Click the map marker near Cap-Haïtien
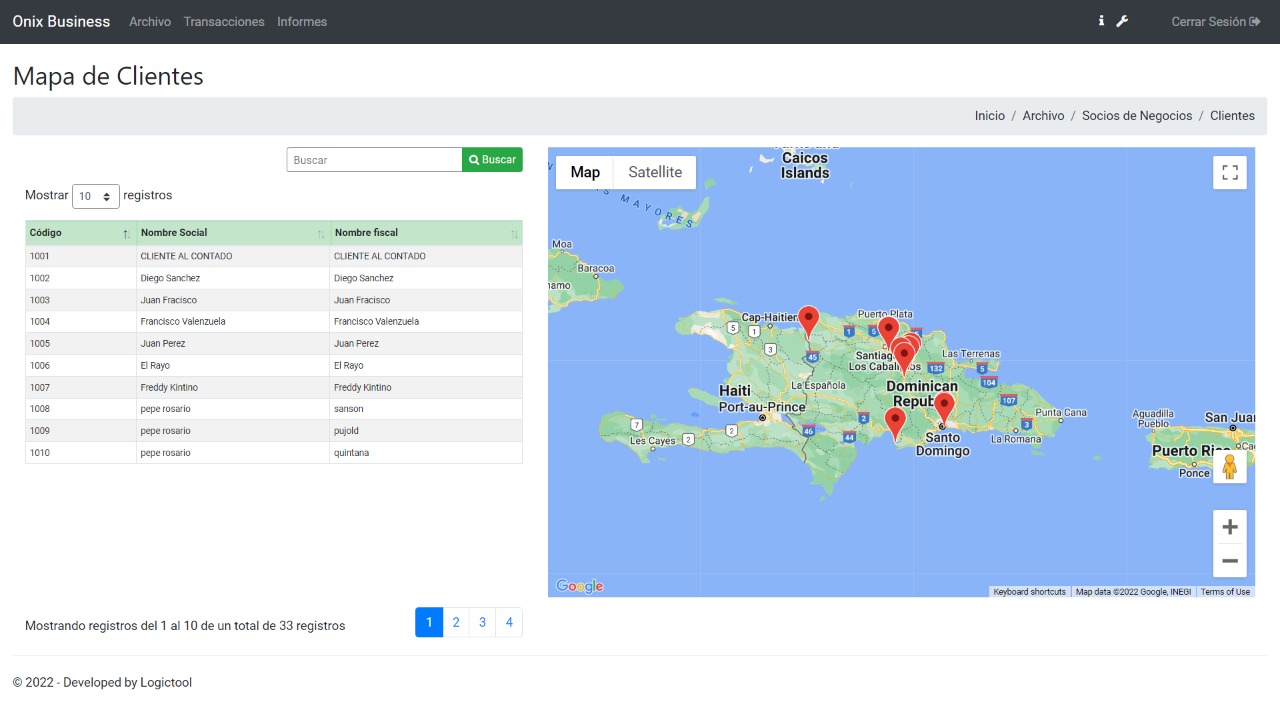The height and width of the screenshot is (720, 1280). (809, 322)
